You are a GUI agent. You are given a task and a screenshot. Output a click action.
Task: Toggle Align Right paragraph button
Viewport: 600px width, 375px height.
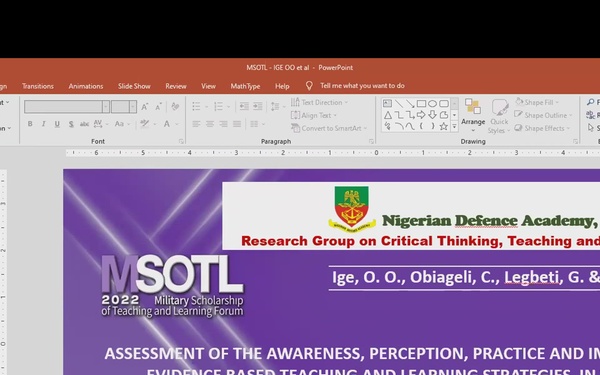pyautogui.click(x=223, y=124)
